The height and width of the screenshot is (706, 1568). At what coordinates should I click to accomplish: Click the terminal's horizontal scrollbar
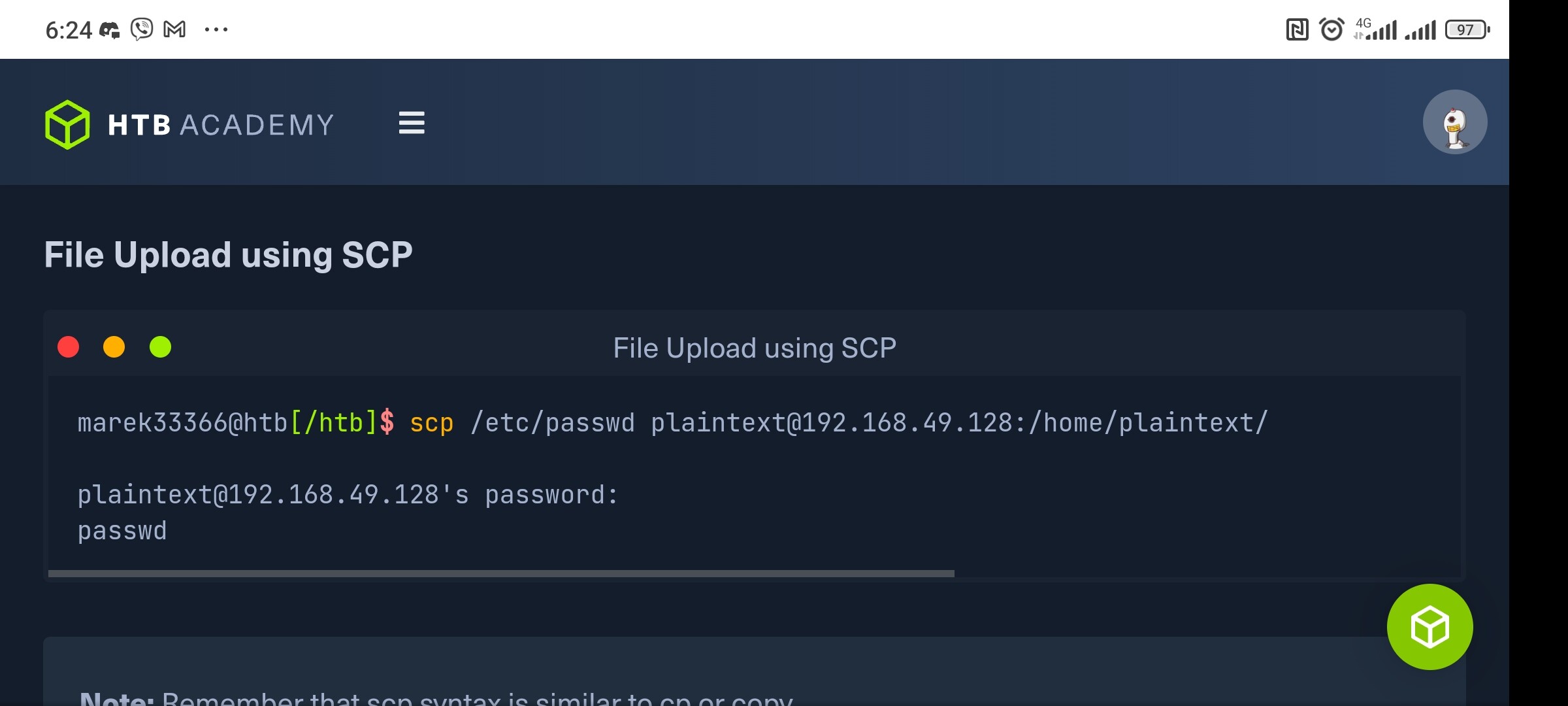[501, 573]
